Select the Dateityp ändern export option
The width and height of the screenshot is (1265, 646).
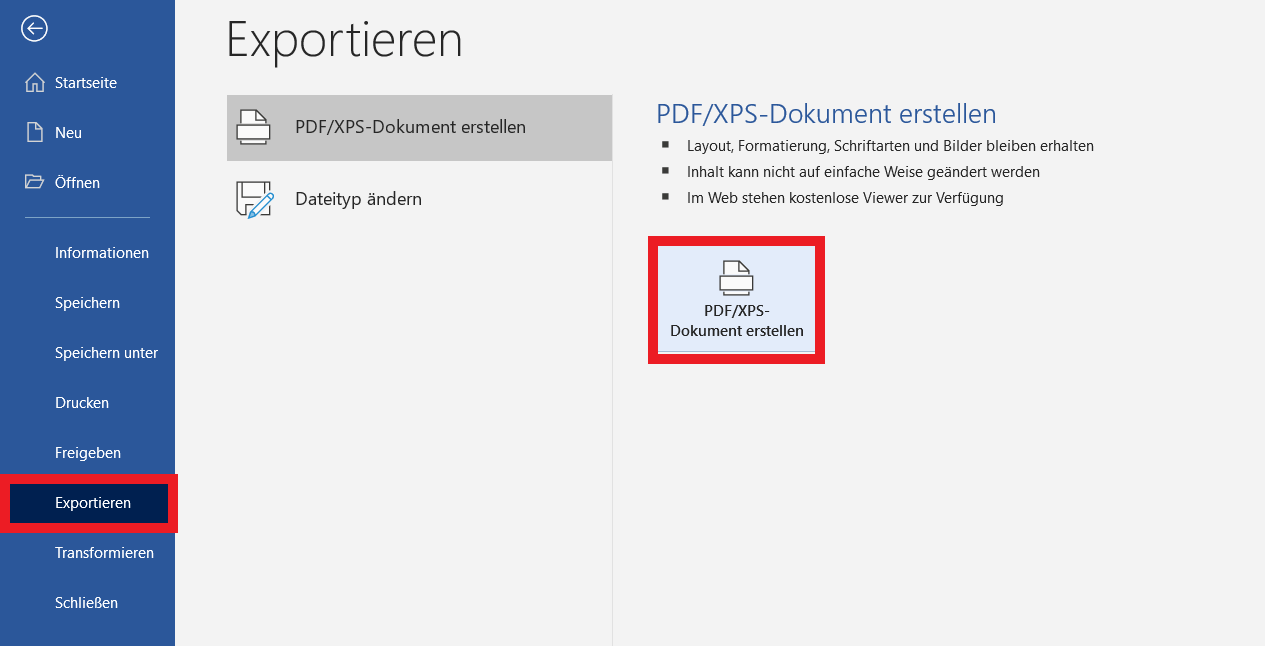pos(358,199)
